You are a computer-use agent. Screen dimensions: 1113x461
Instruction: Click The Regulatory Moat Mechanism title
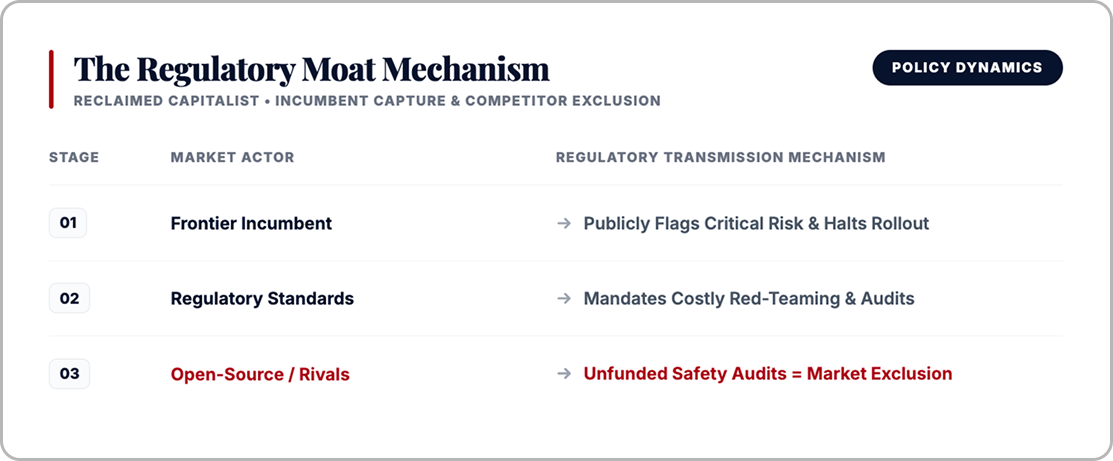312,70
